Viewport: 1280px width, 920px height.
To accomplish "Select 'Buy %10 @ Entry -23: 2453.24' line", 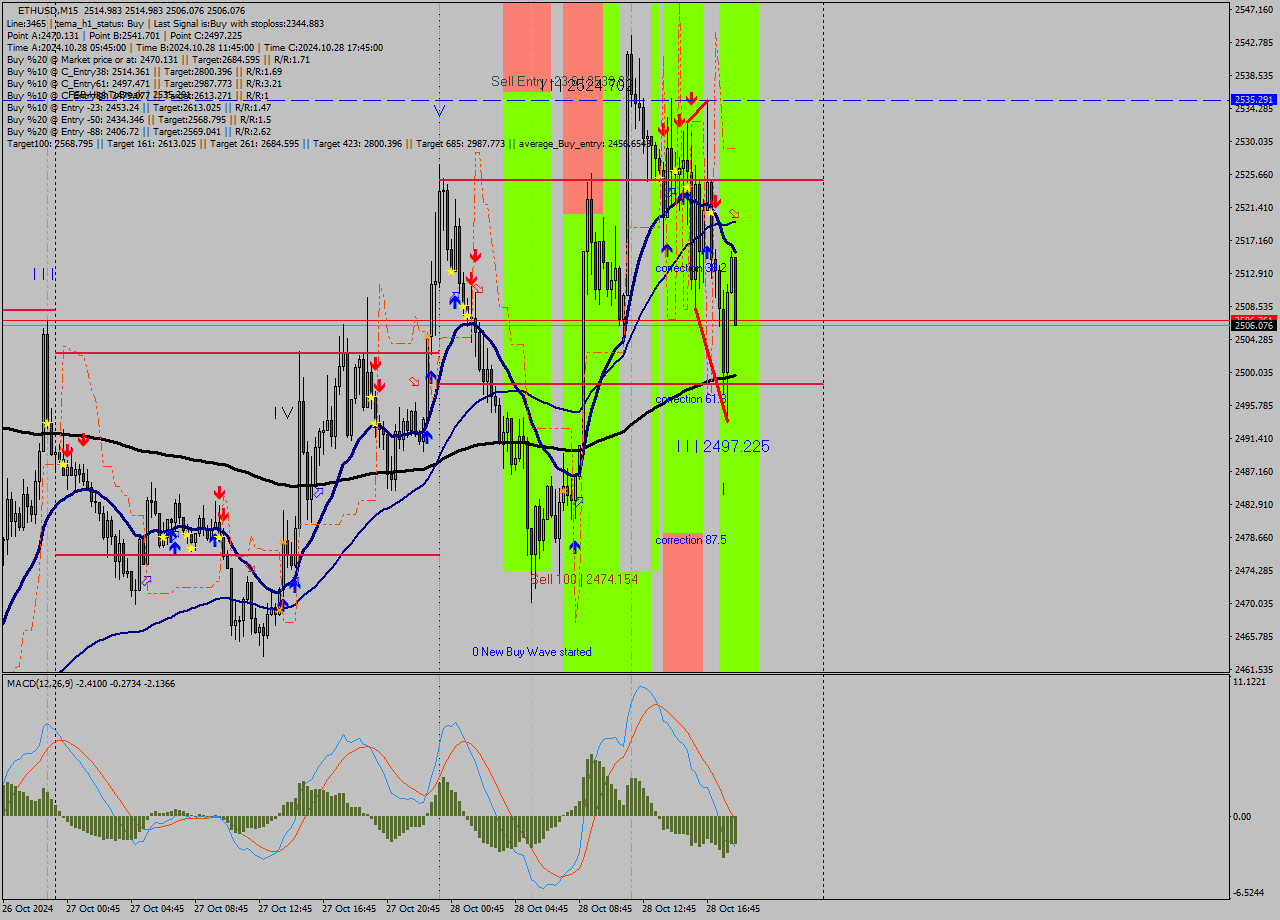I will coord(139,107).
